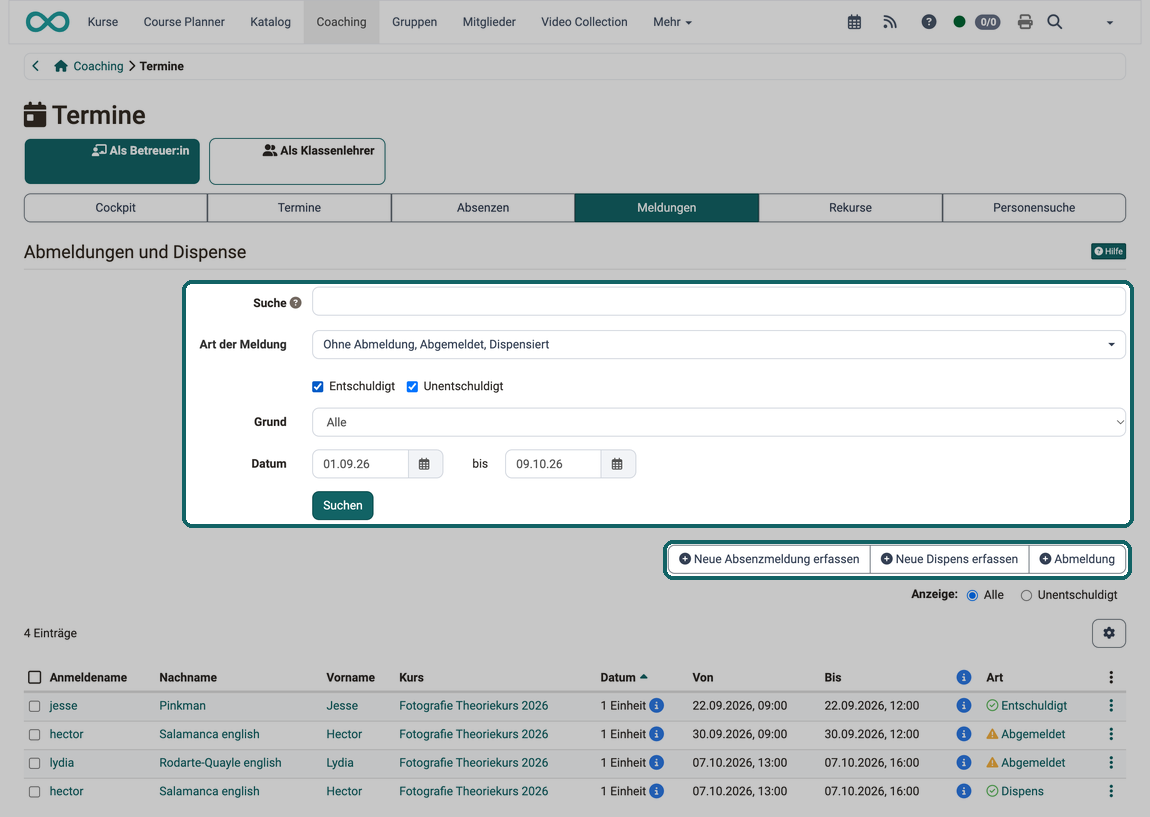Click the Suchen button
1150x817 pixels.
343,505
